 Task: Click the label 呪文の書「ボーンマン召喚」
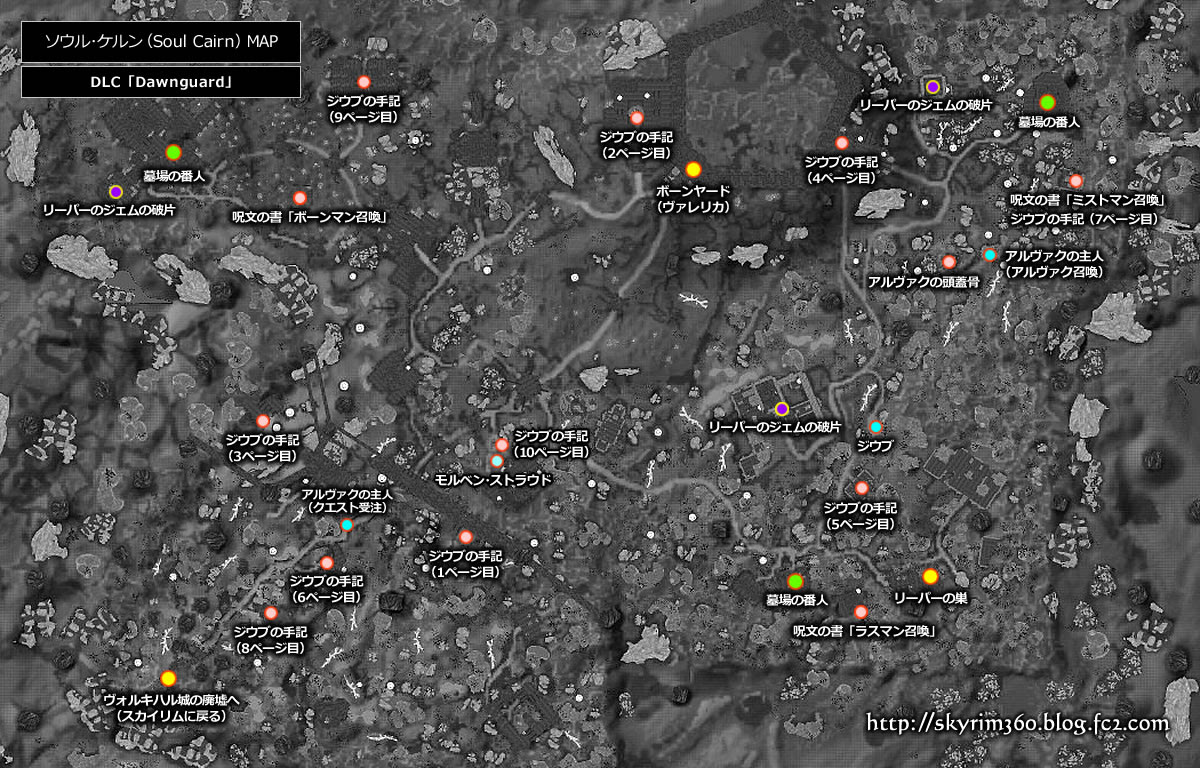(x=309, y=217)
